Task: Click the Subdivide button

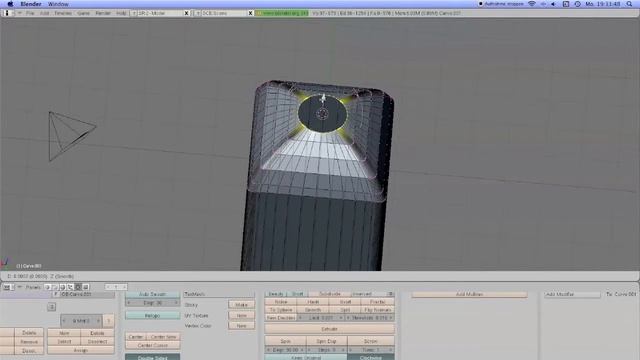Action: pyautogui.click(x=329, y=294)
